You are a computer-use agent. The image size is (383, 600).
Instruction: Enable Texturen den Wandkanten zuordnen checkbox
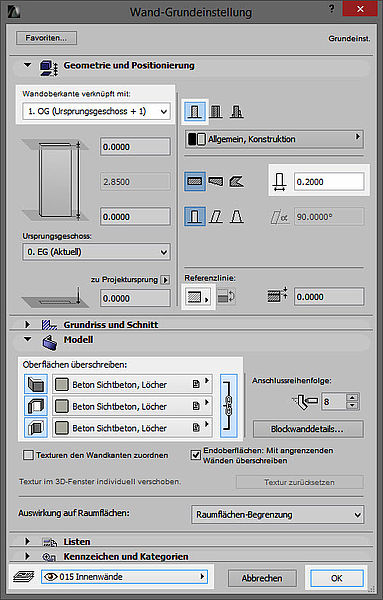pos(28,455)
